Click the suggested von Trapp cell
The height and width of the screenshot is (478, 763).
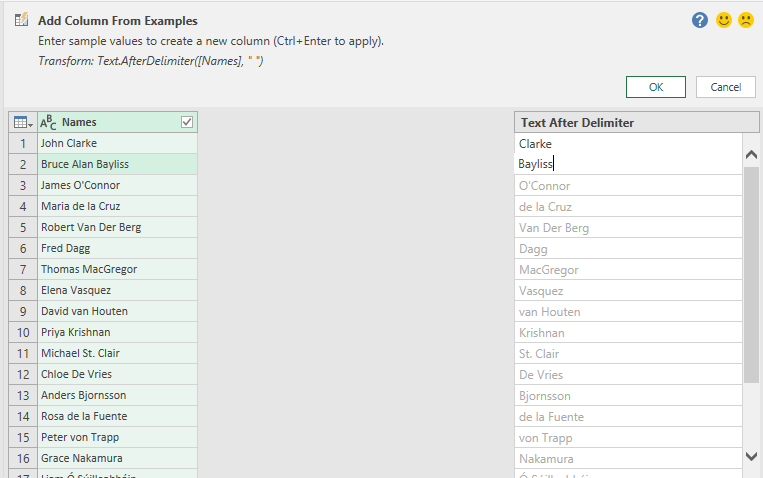(x=628, y=438)
